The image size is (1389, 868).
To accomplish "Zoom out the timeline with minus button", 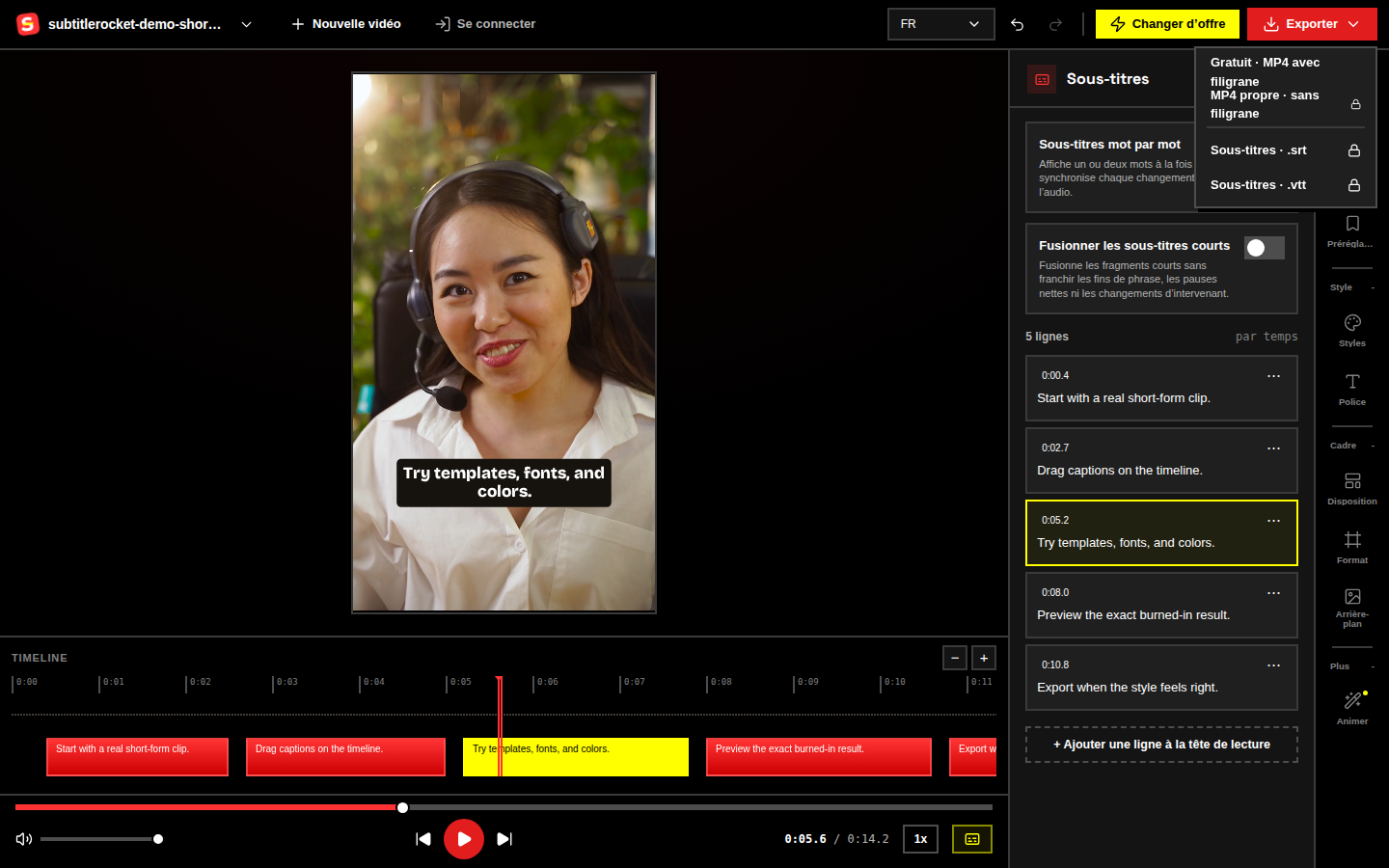I will pyautogui.click(x=955, y=658).
